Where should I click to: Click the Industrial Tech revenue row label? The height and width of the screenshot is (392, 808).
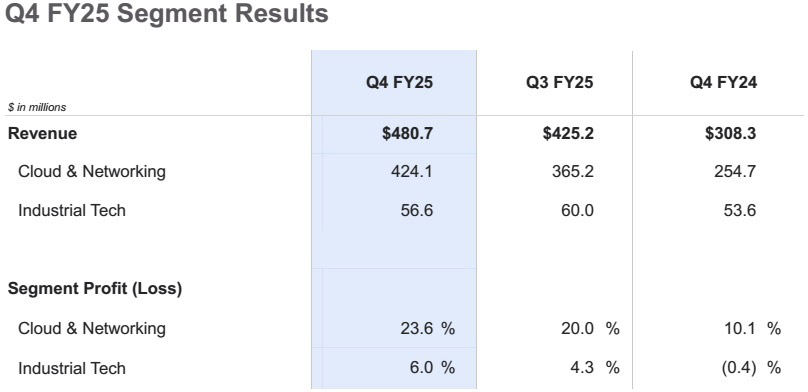pos(72,210)
